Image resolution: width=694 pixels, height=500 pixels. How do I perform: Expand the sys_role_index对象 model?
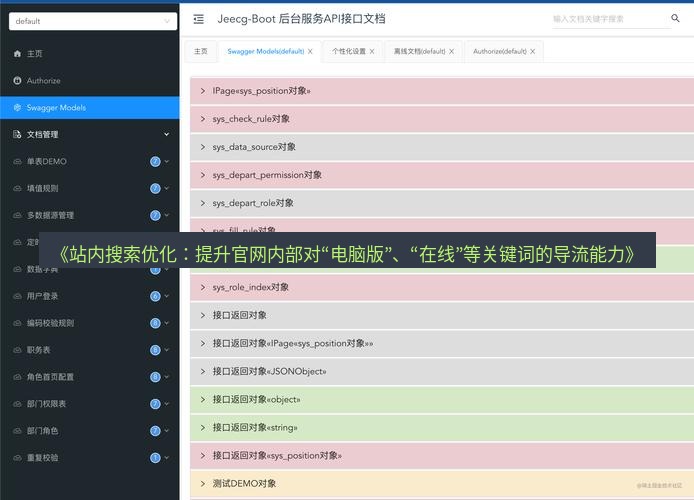coord(442,287)
